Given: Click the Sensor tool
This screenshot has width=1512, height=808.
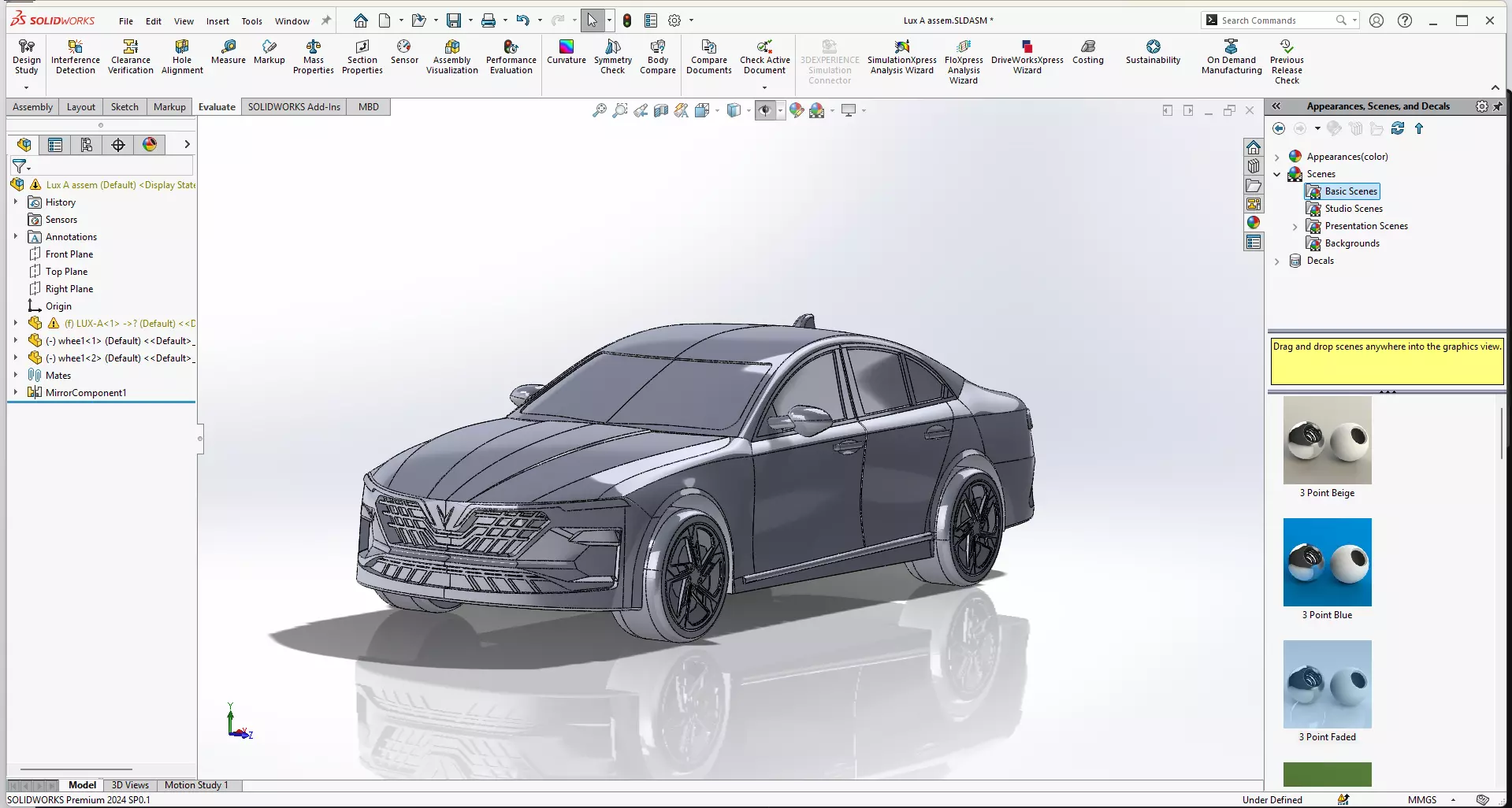Looking at the screenshot, I should pos(404,53).
